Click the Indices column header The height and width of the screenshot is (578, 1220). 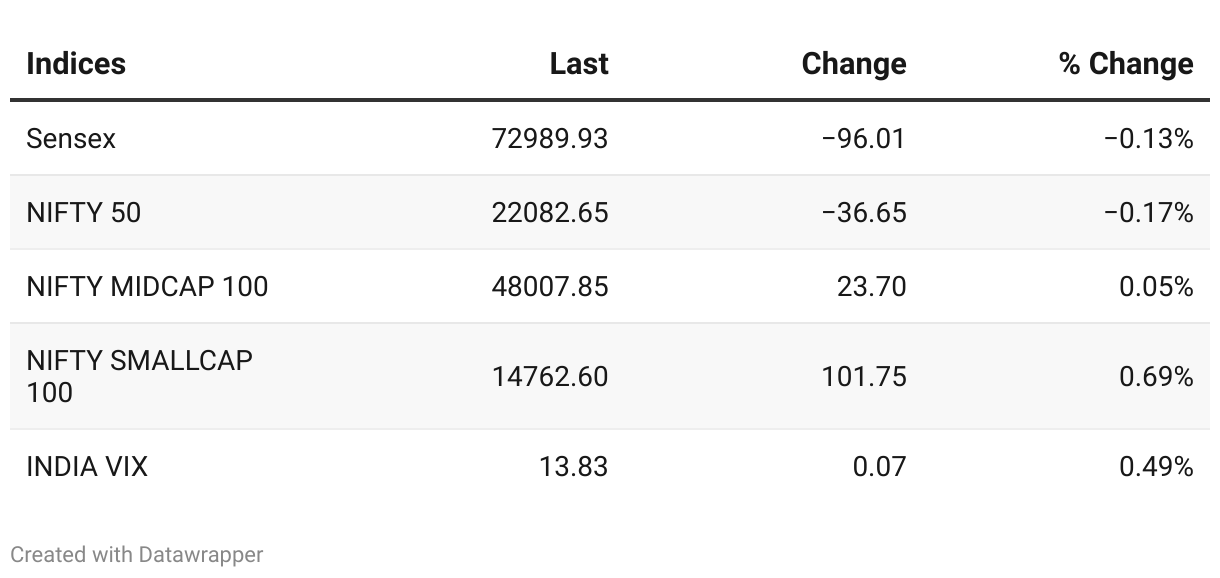(76, 64)
